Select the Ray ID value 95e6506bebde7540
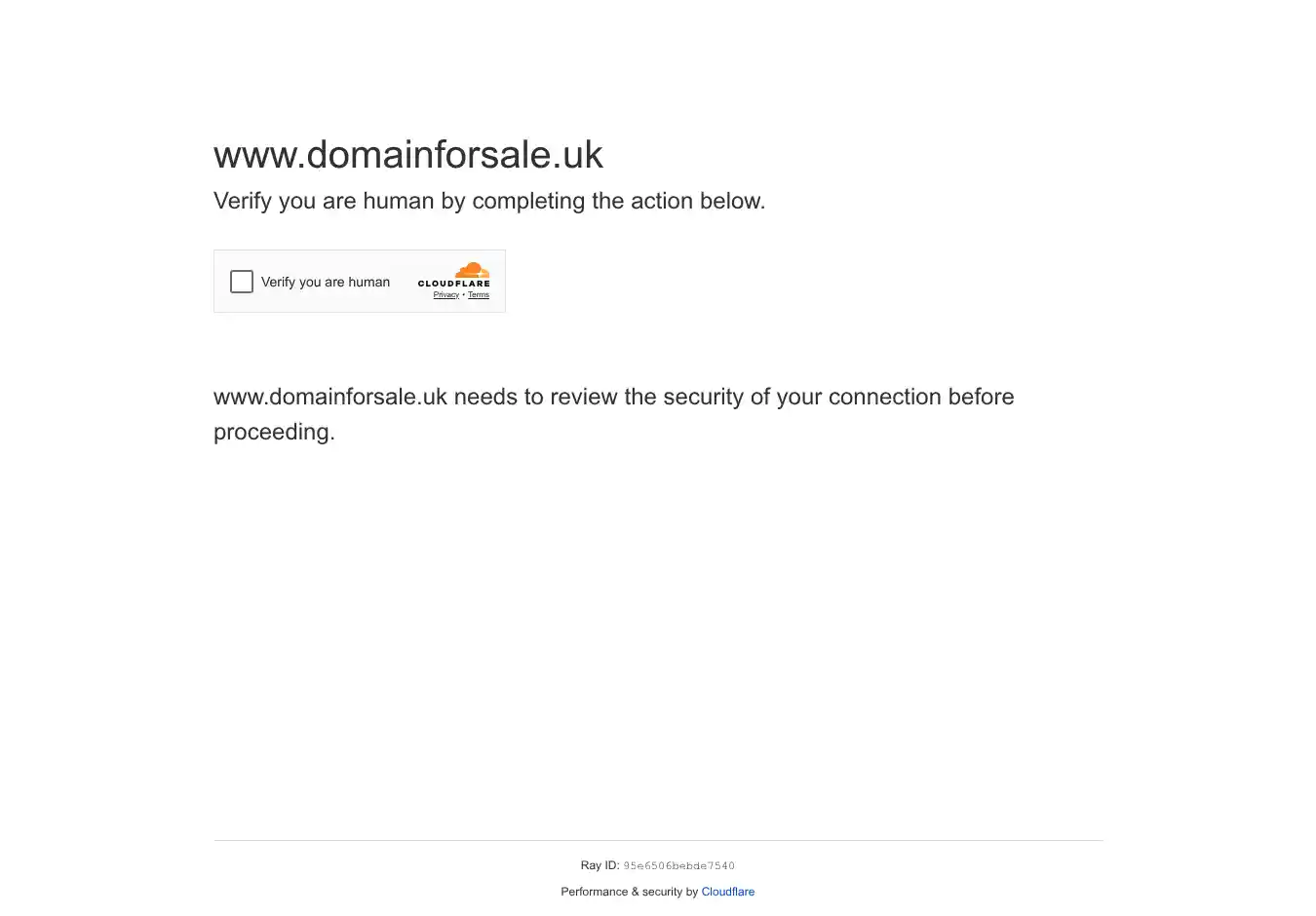1316x916 pixels. [x=679, y=865]
